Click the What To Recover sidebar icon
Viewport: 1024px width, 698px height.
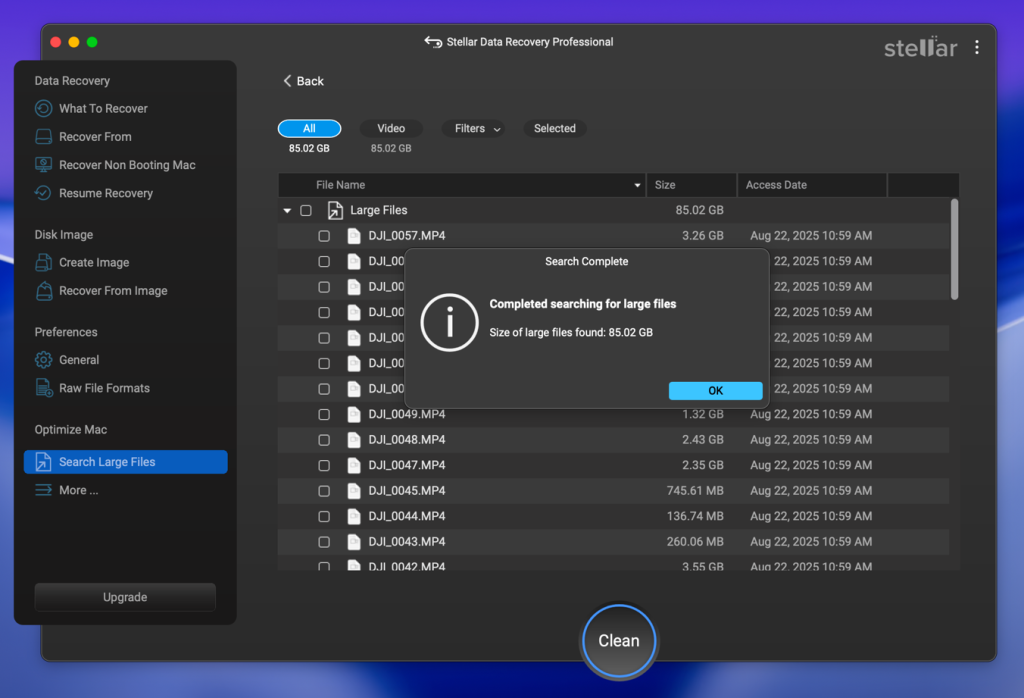pyautogui.click(x=43, y=108)
